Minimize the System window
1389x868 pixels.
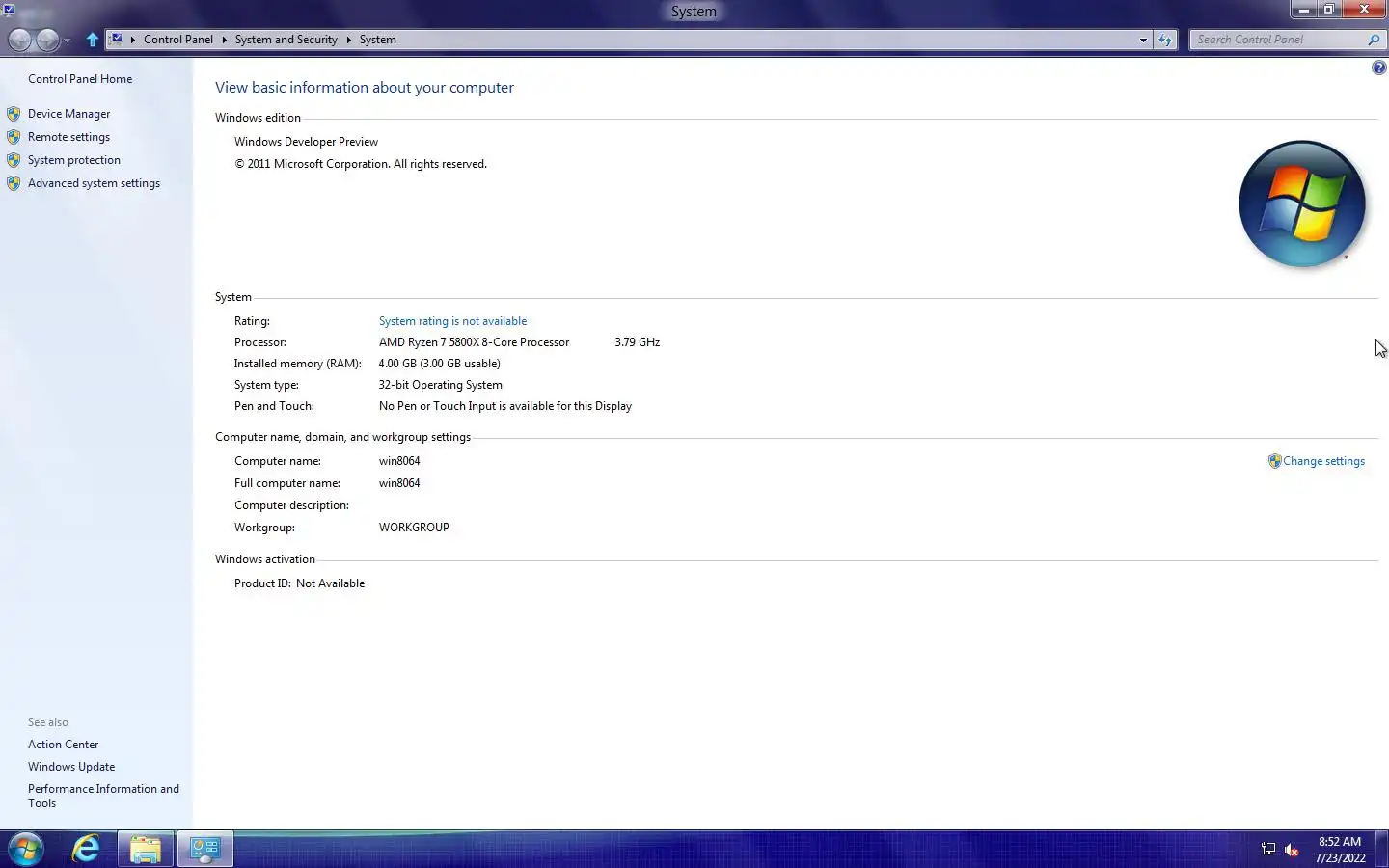click(1304, 10)
